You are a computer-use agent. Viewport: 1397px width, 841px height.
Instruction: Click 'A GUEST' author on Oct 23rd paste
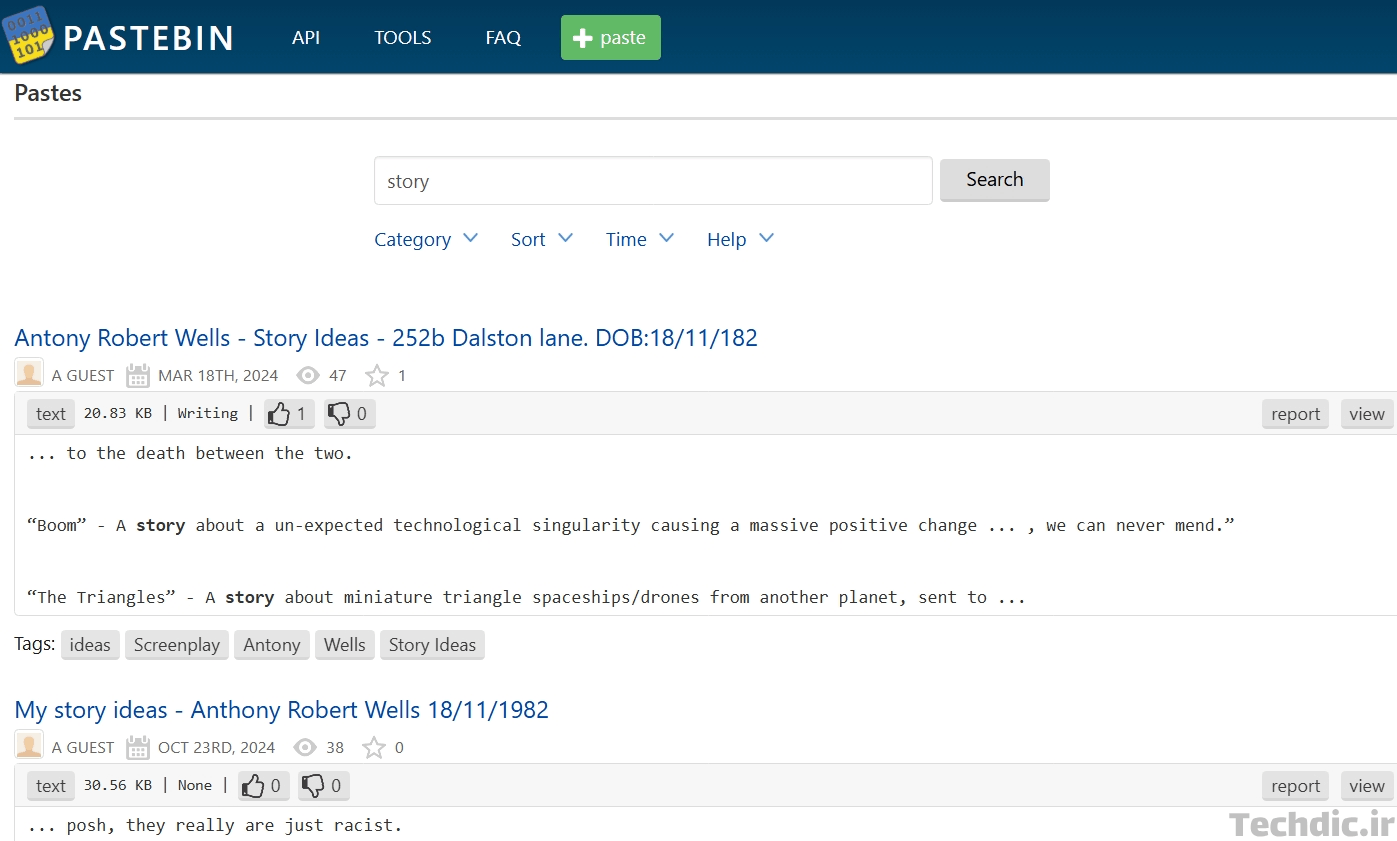pos(83,748)
